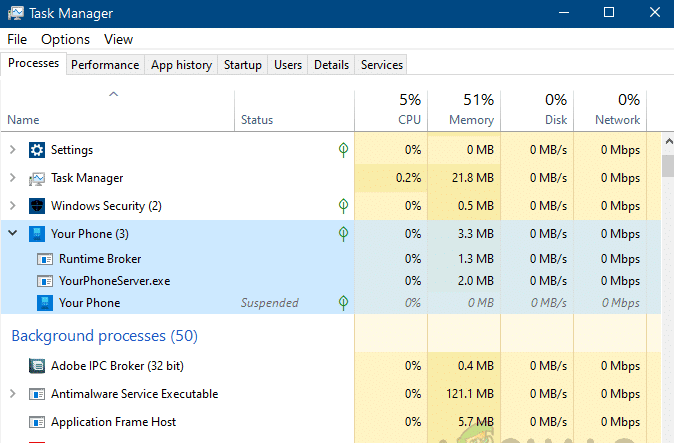Image resolution: width=674 pixels, height=443 pixels.
Task: Select the suspended Your Phone child name
Action: point(89,303)
